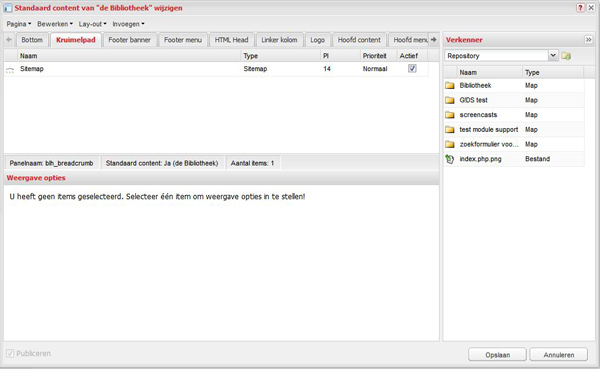Open the Footer menu tab
The image size is (600, 369).
point(183,40)
